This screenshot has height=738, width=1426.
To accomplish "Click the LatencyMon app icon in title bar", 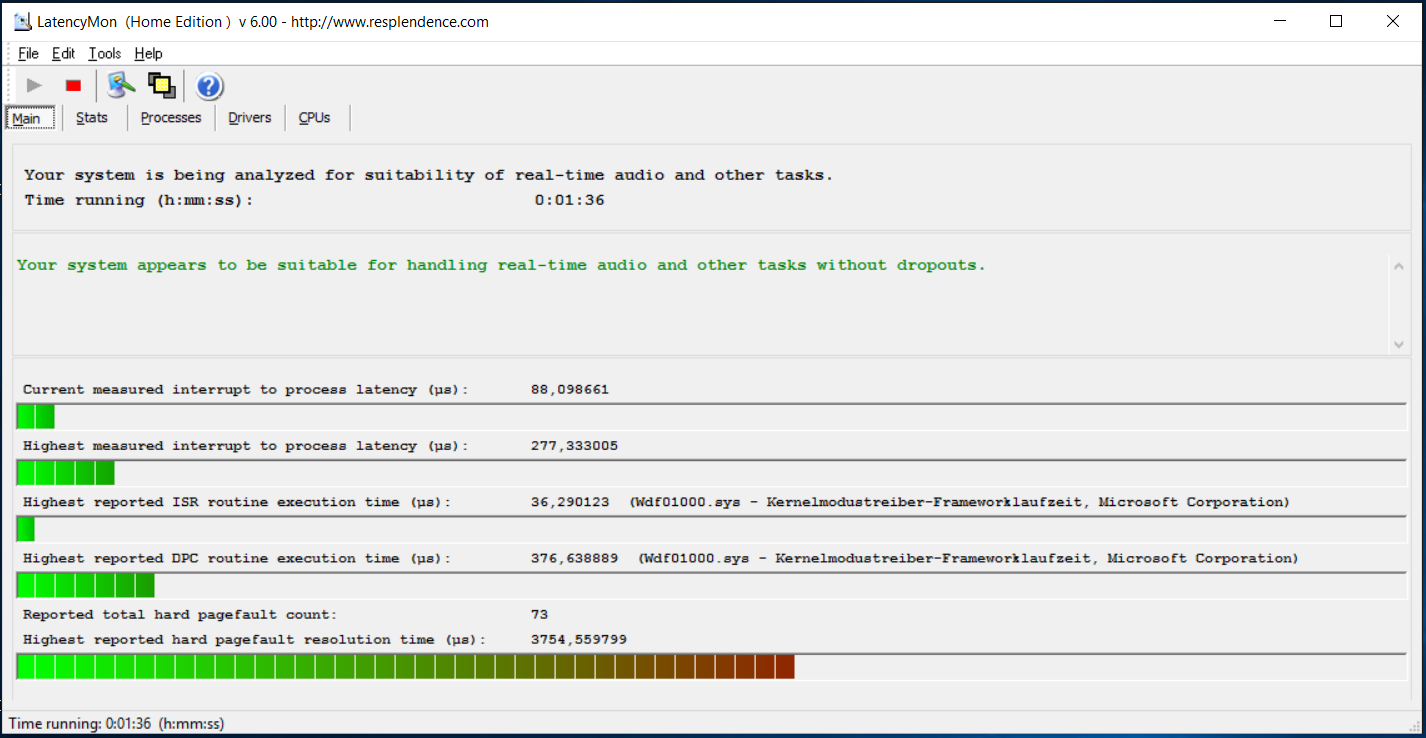I will [21, 21].
